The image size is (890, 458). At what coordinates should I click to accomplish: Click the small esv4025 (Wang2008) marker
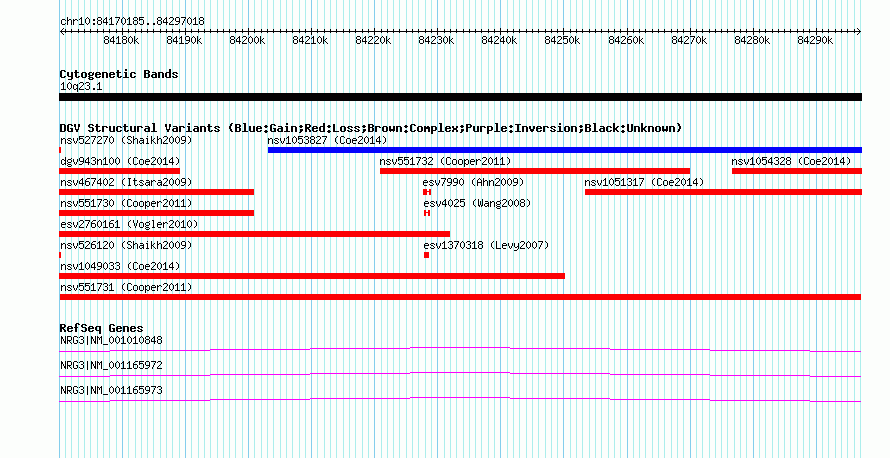pyautogui.click(x=427, y=213)
